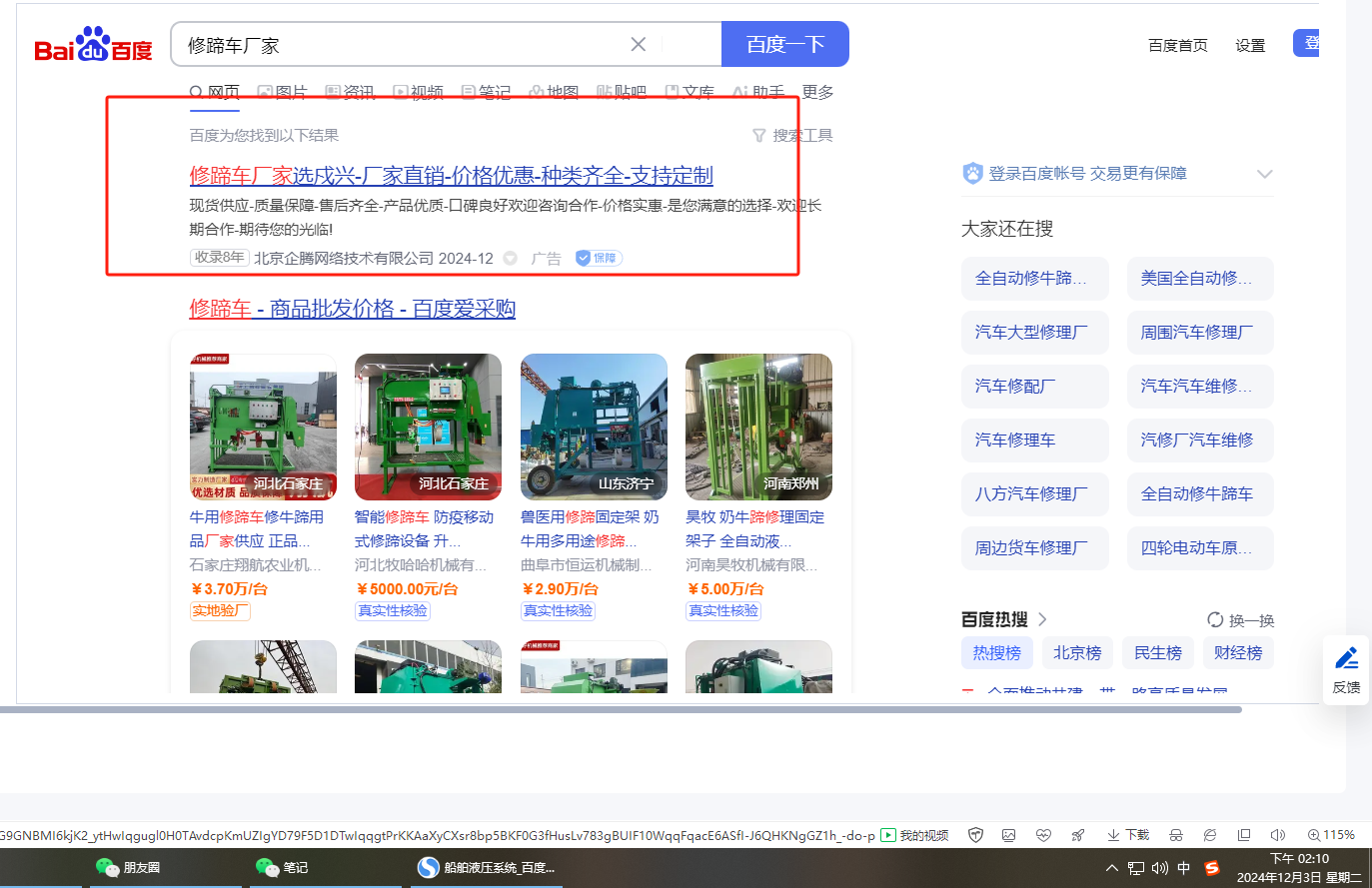
Task: Click the 登录百度帐号 交易更有保障 prompt
Action: (x=1088, y=174)
